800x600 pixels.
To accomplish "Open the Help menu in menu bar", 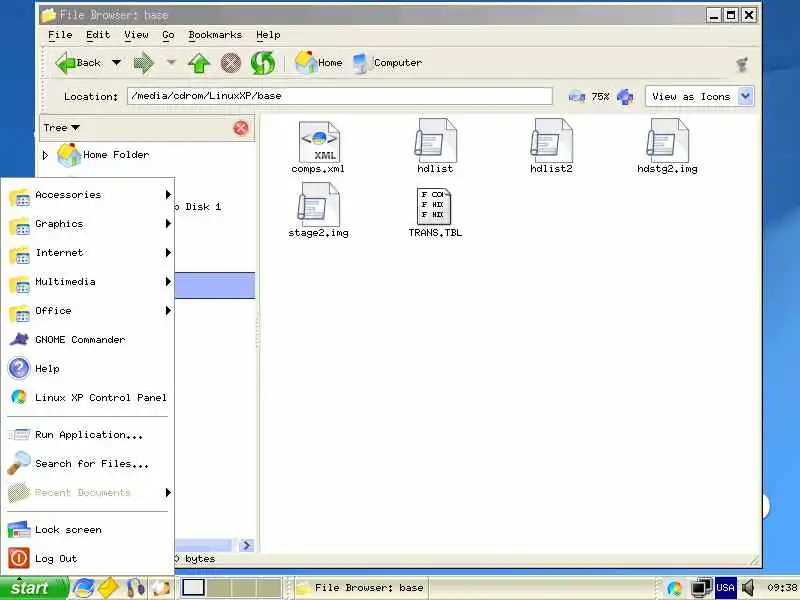I will click(x=268, y=35).
